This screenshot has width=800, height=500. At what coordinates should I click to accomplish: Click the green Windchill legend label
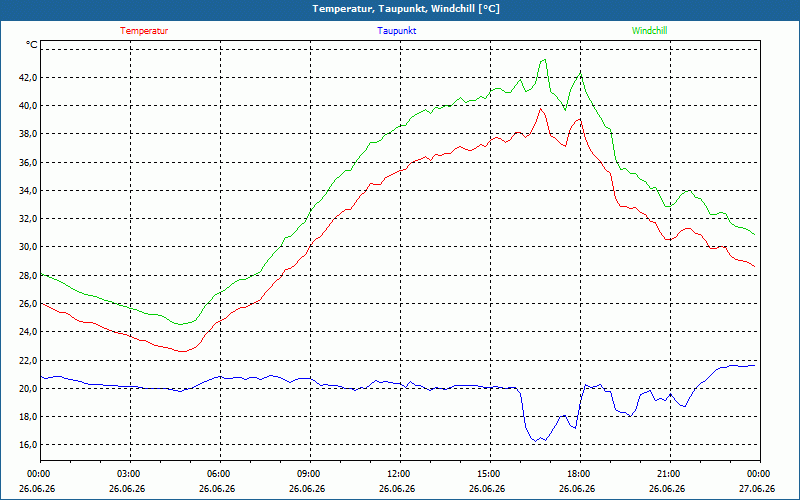click(x=649, y=31)
